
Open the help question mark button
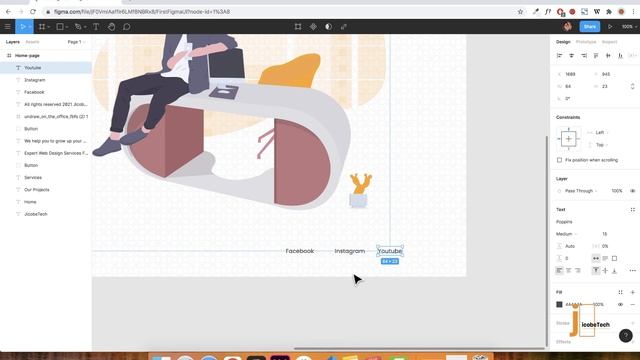[x=626, y=336]
